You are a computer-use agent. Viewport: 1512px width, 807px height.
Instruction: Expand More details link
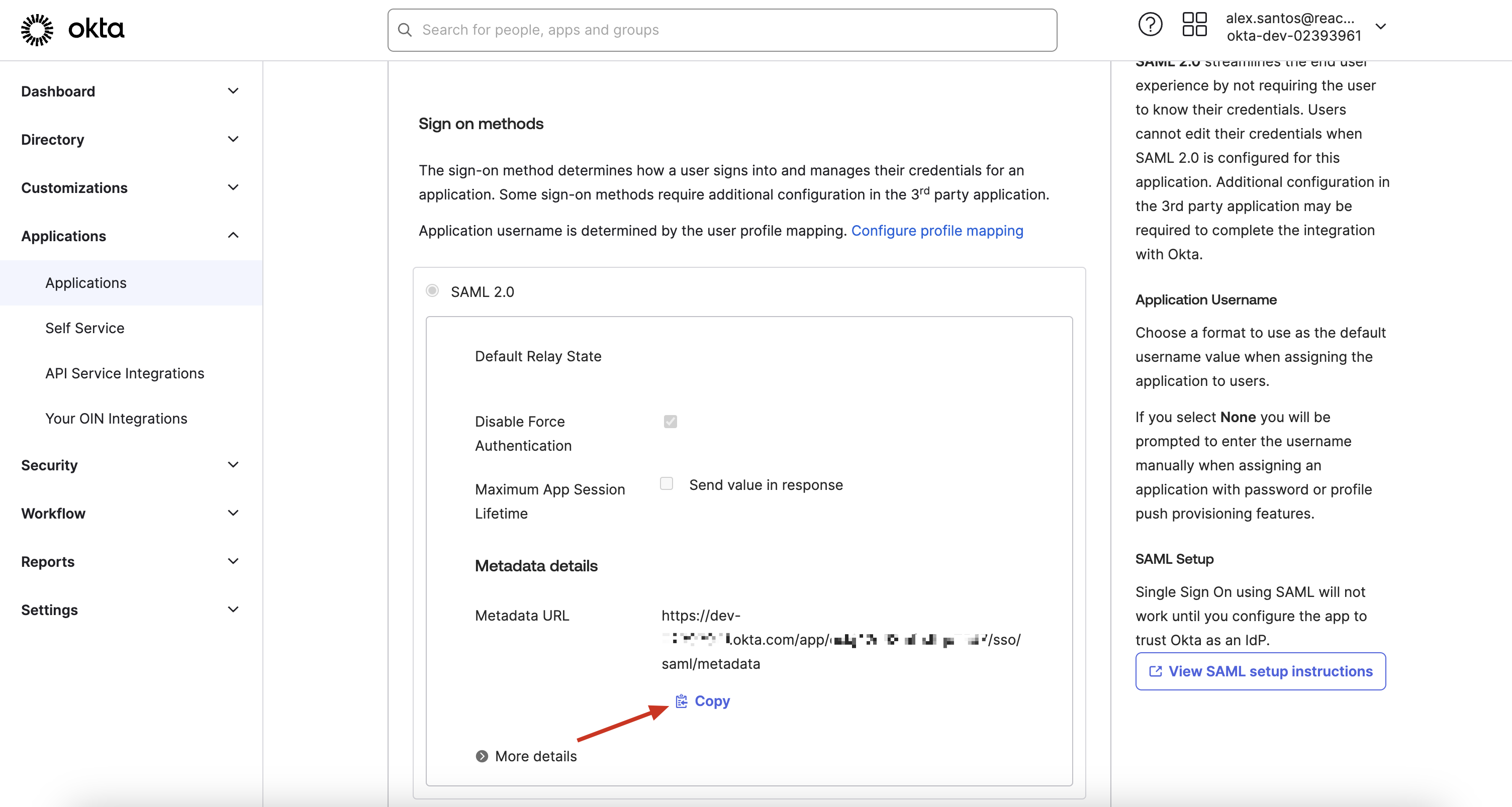click(526, 756)
